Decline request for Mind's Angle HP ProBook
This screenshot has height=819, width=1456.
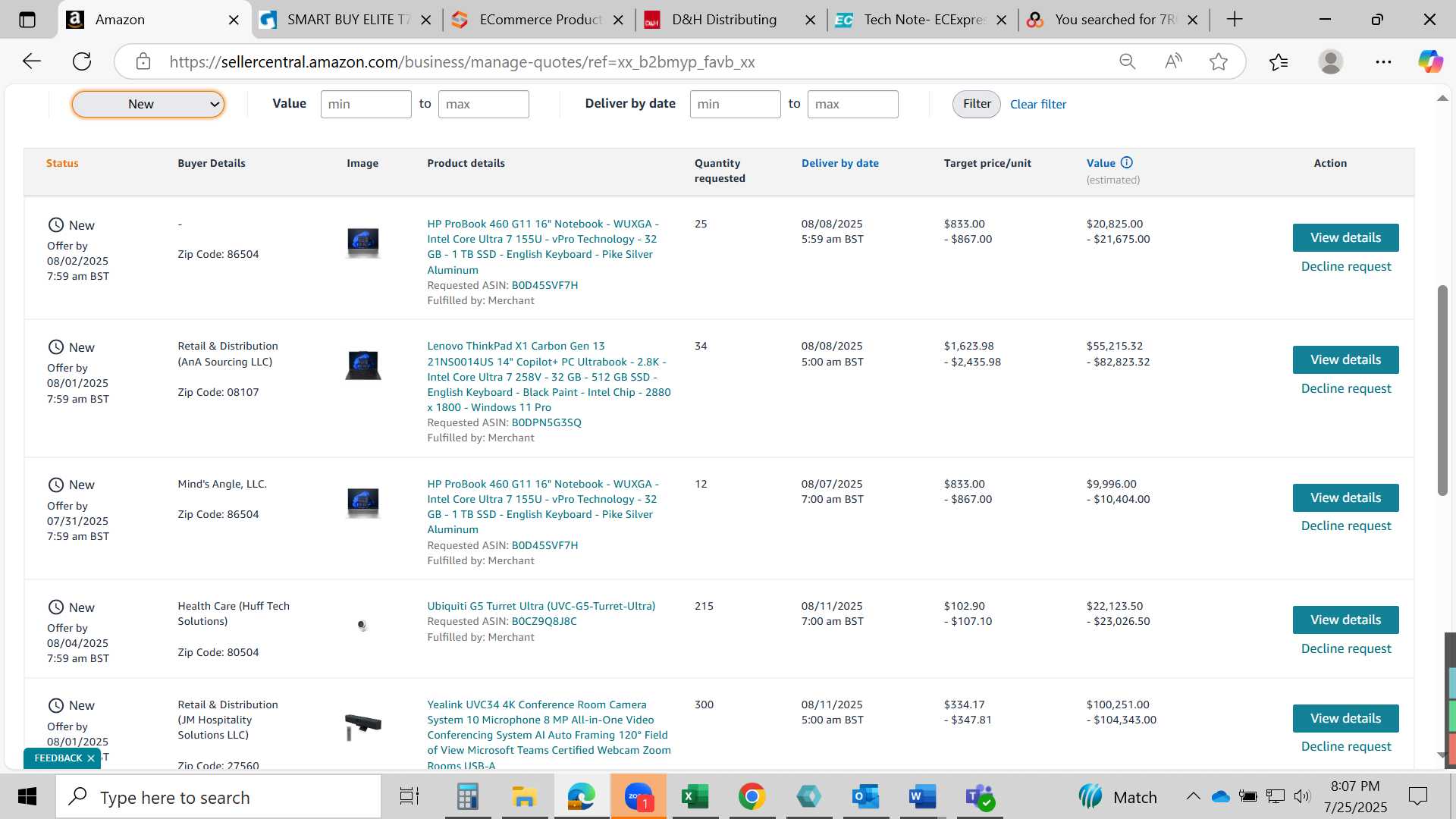[1346, 526]
